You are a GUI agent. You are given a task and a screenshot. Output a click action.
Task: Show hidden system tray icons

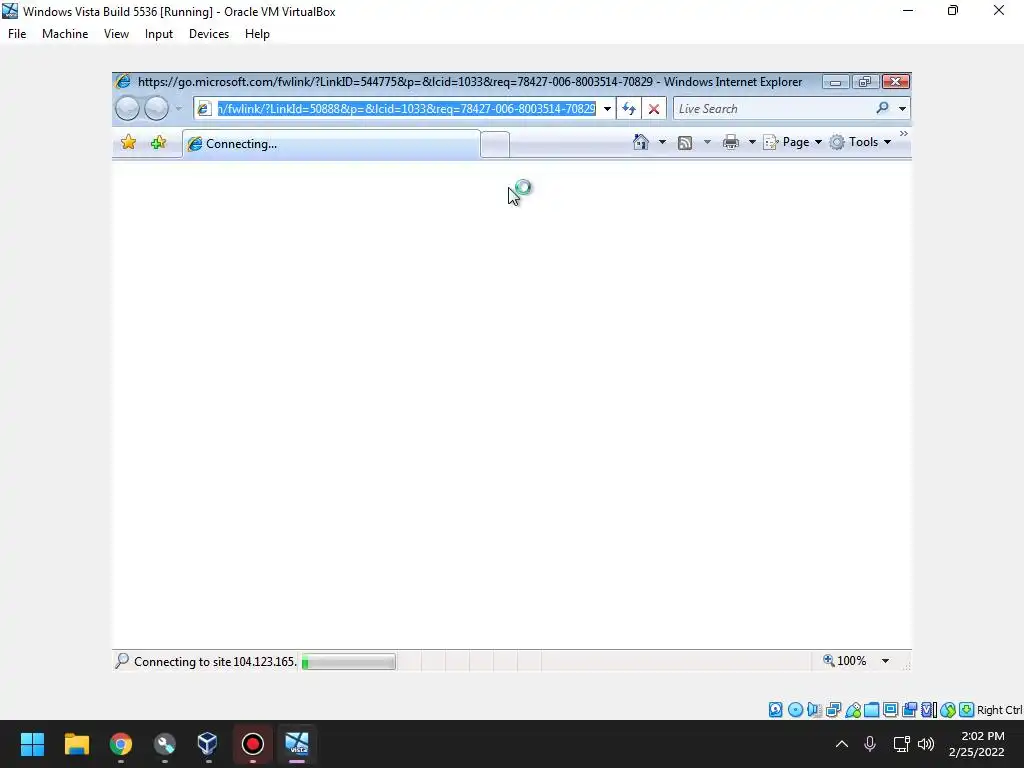842,744
